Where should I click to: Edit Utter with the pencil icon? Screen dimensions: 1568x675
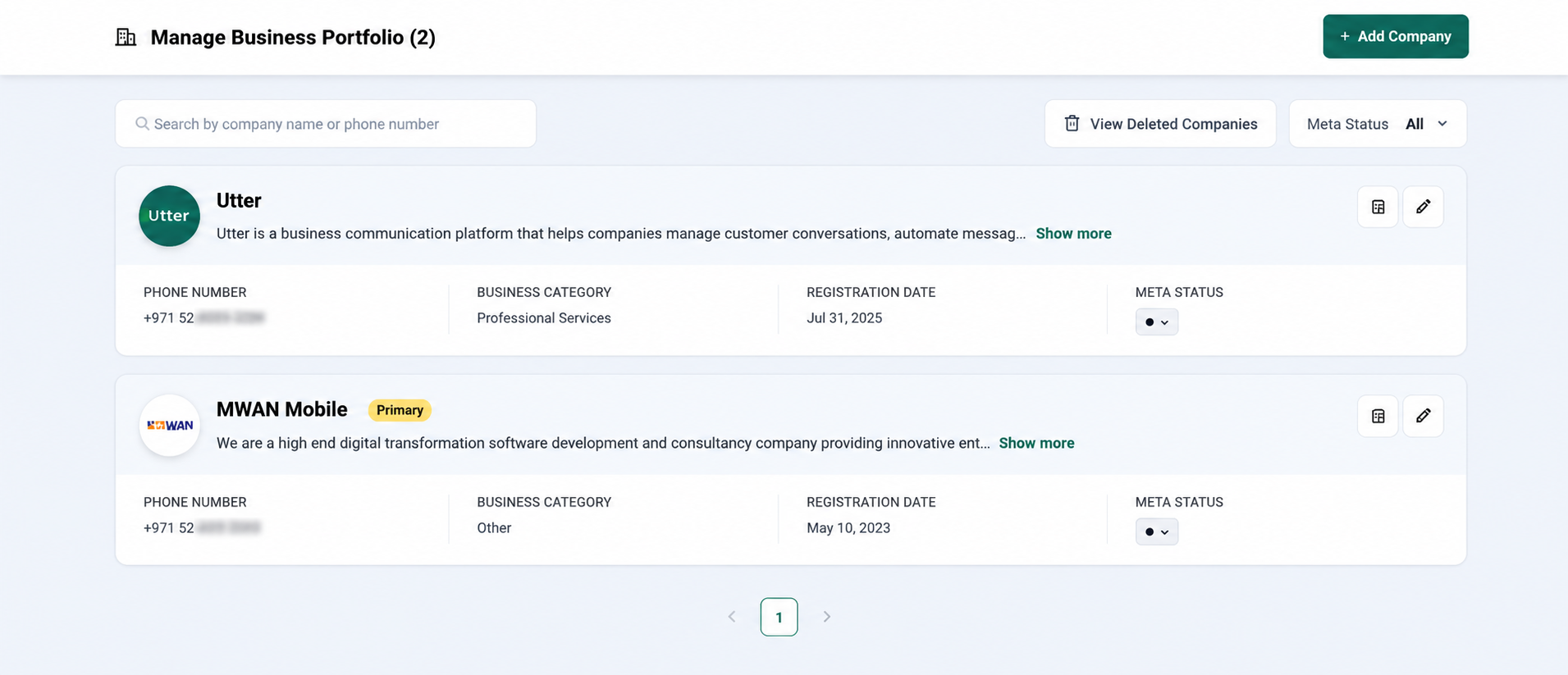click(x=1423, y=207)
